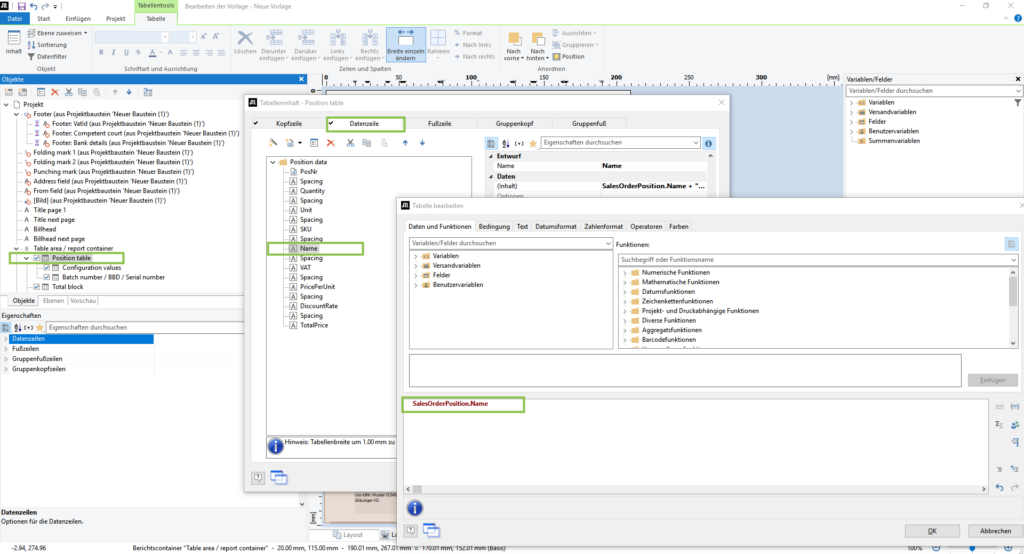Click the red delete X in the Tabelleninhalt toolbar
The width and height of the screenshot is (1024, 554).
click(331, 143)
